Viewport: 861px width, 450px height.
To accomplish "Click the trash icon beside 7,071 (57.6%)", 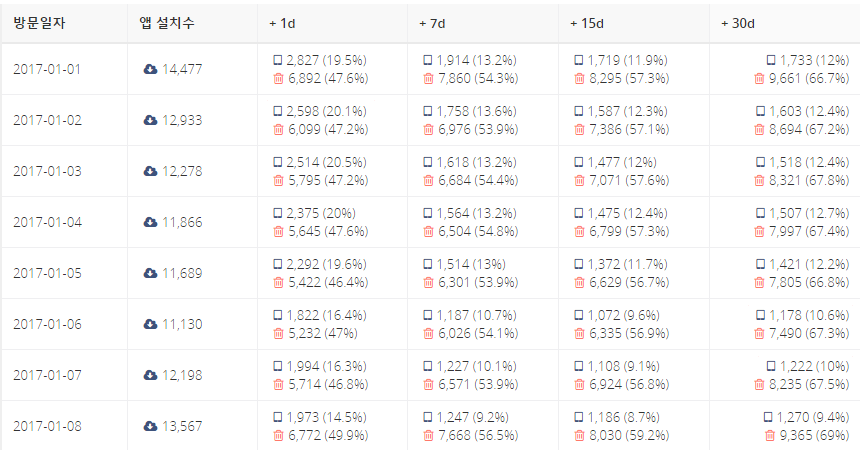I will coord(579,180).
